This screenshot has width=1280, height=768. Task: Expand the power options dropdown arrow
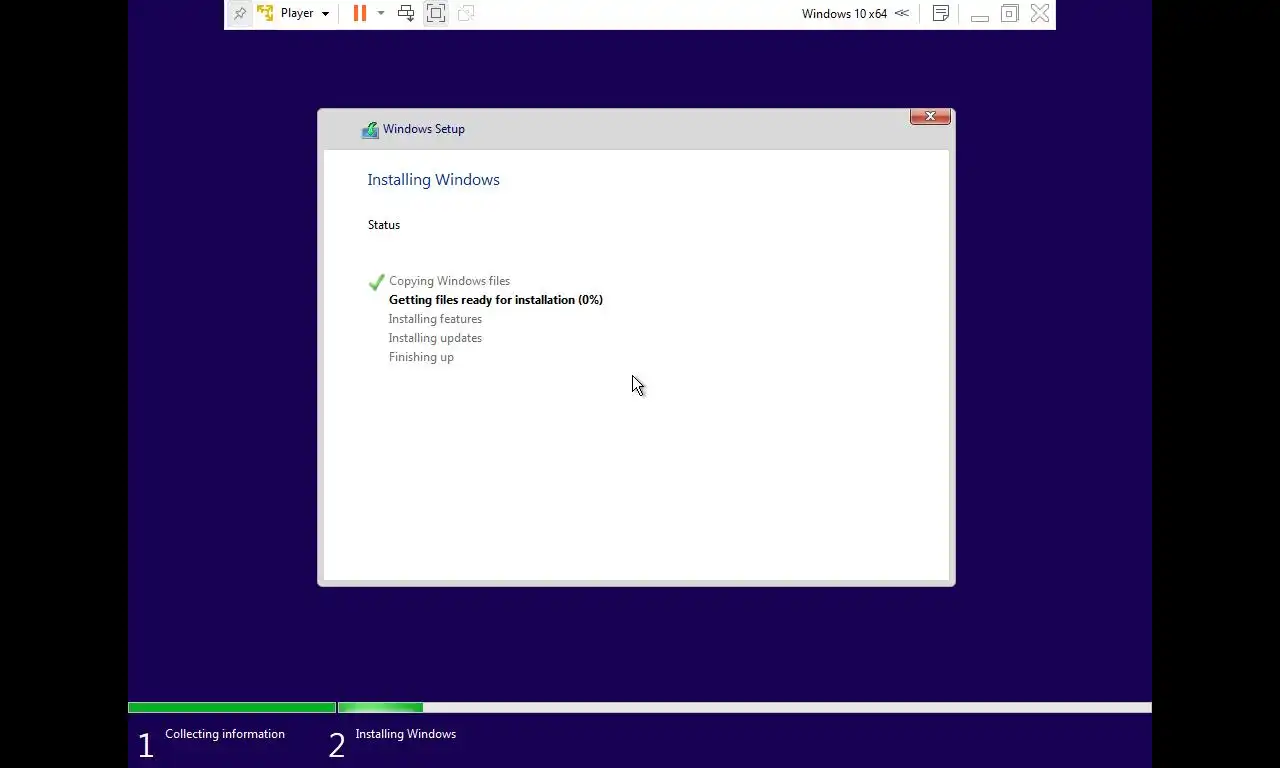[381, 13]
